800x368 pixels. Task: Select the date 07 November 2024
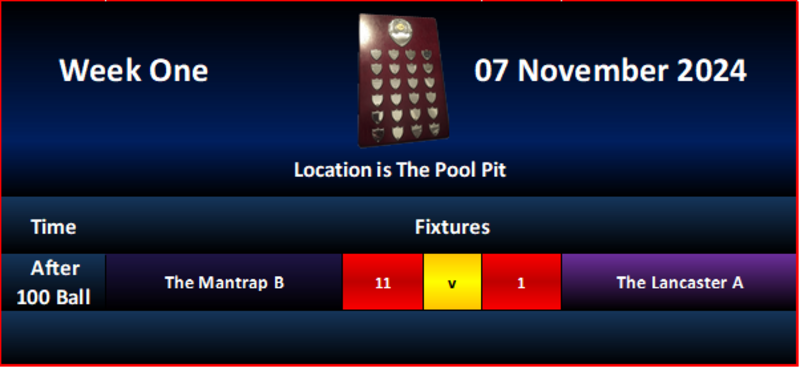[x=610, y=70]
